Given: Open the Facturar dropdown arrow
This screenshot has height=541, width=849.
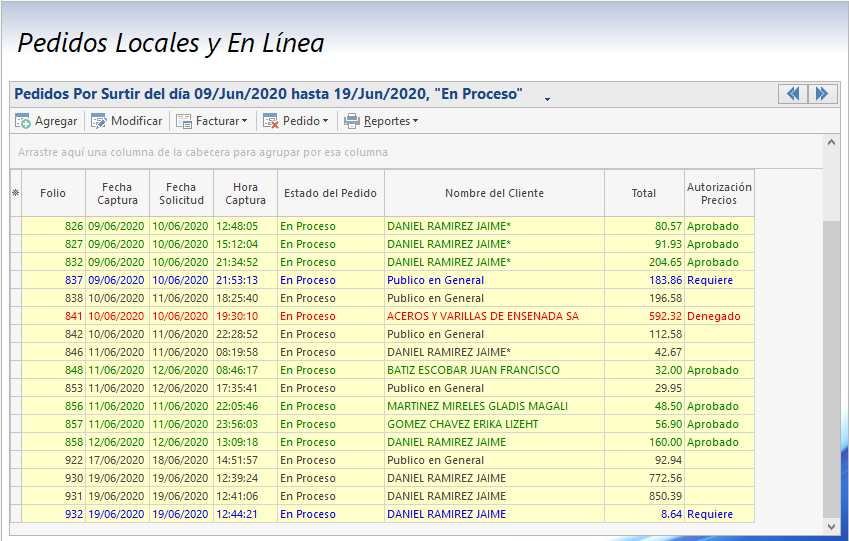Looking at the screenshot, I should coord(244,122).
